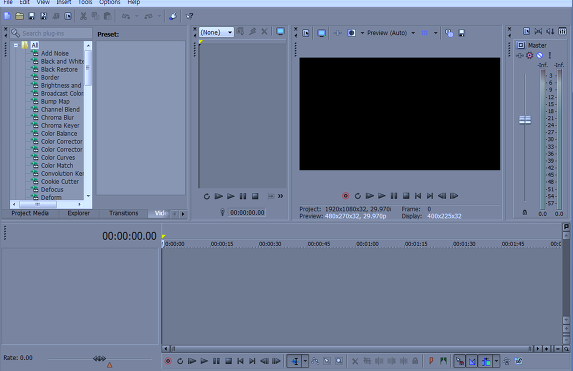Go to the end in the preview transport

tap(430, 196)
